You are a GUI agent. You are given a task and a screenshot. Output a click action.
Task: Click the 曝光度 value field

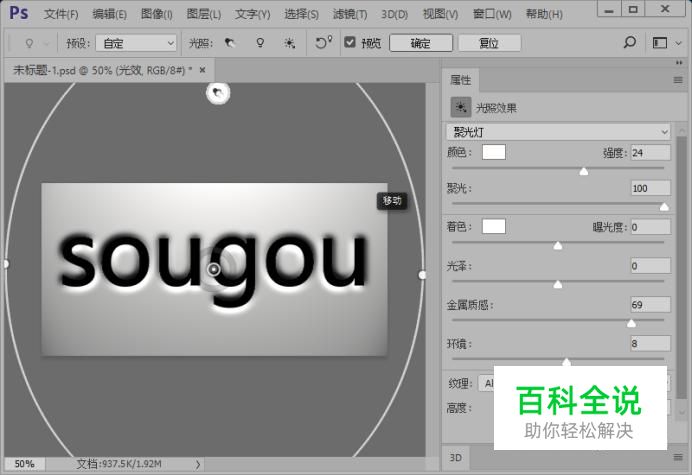pyautogui.click(x=651, y=227)
